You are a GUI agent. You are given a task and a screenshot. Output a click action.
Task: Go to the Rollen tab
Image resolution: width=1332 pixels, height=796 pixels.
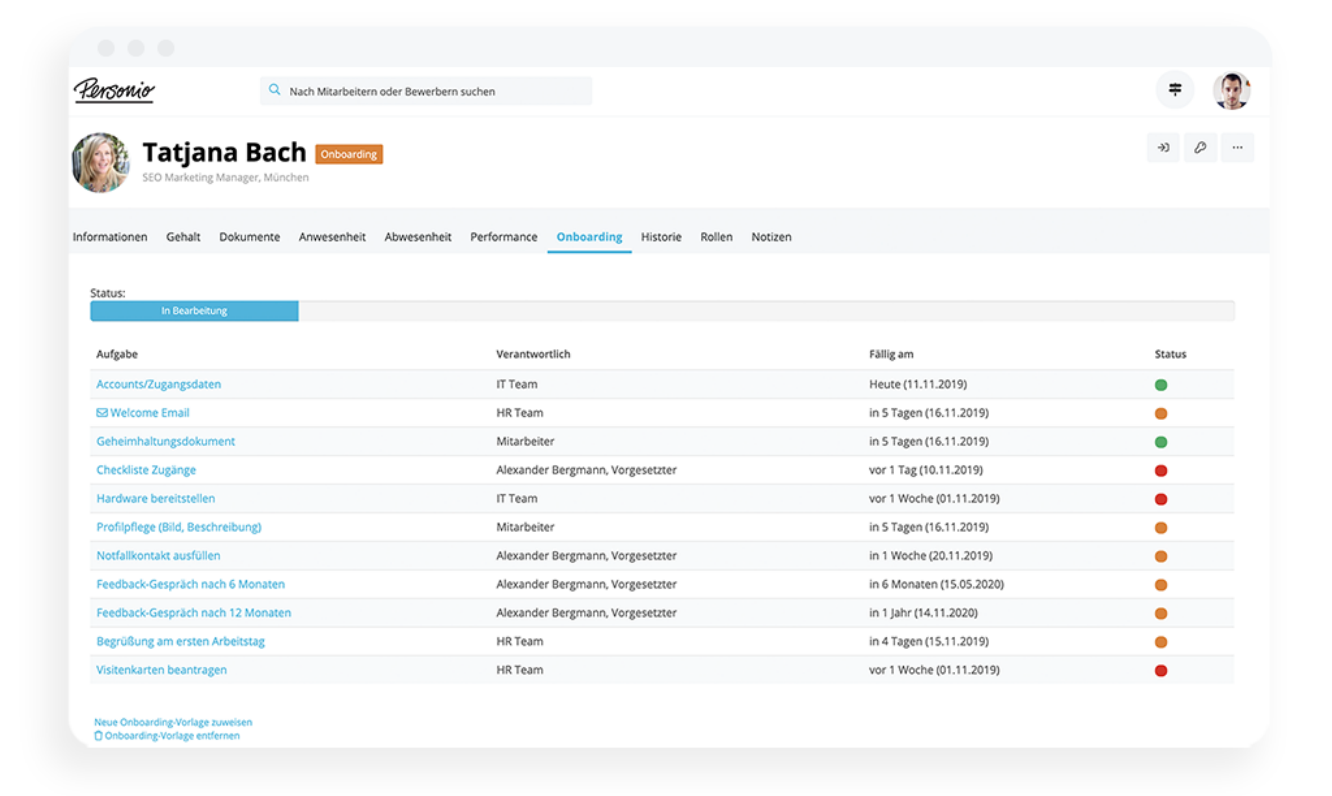coord(716,237)
